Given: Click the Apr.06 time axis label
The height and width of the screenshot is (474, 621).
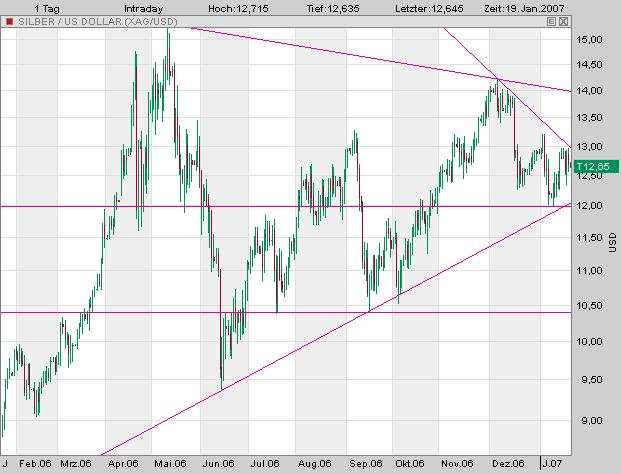Looking at the screenshot, I should pos(123,463).
